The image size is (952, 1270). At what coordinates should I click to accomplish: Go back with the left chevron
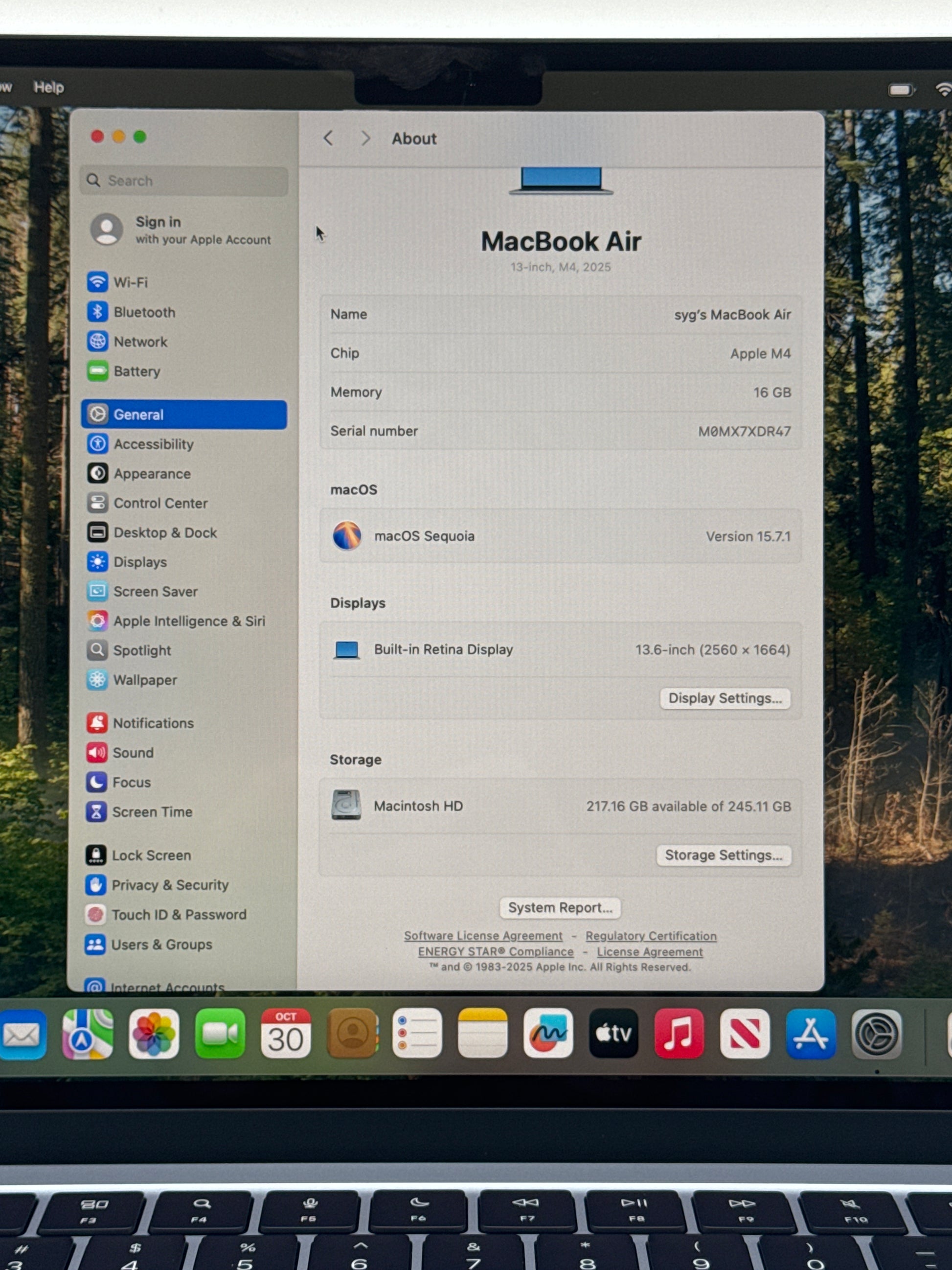coord(328,139)
